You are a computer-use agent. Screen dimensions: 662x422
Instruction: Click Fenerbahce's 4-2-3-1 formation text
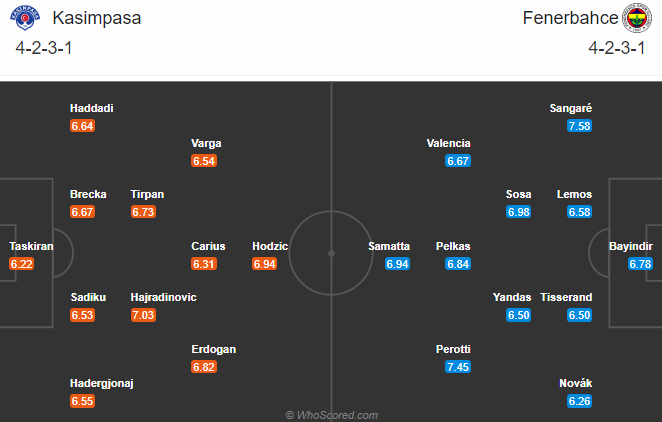click(x=618, y=46)
